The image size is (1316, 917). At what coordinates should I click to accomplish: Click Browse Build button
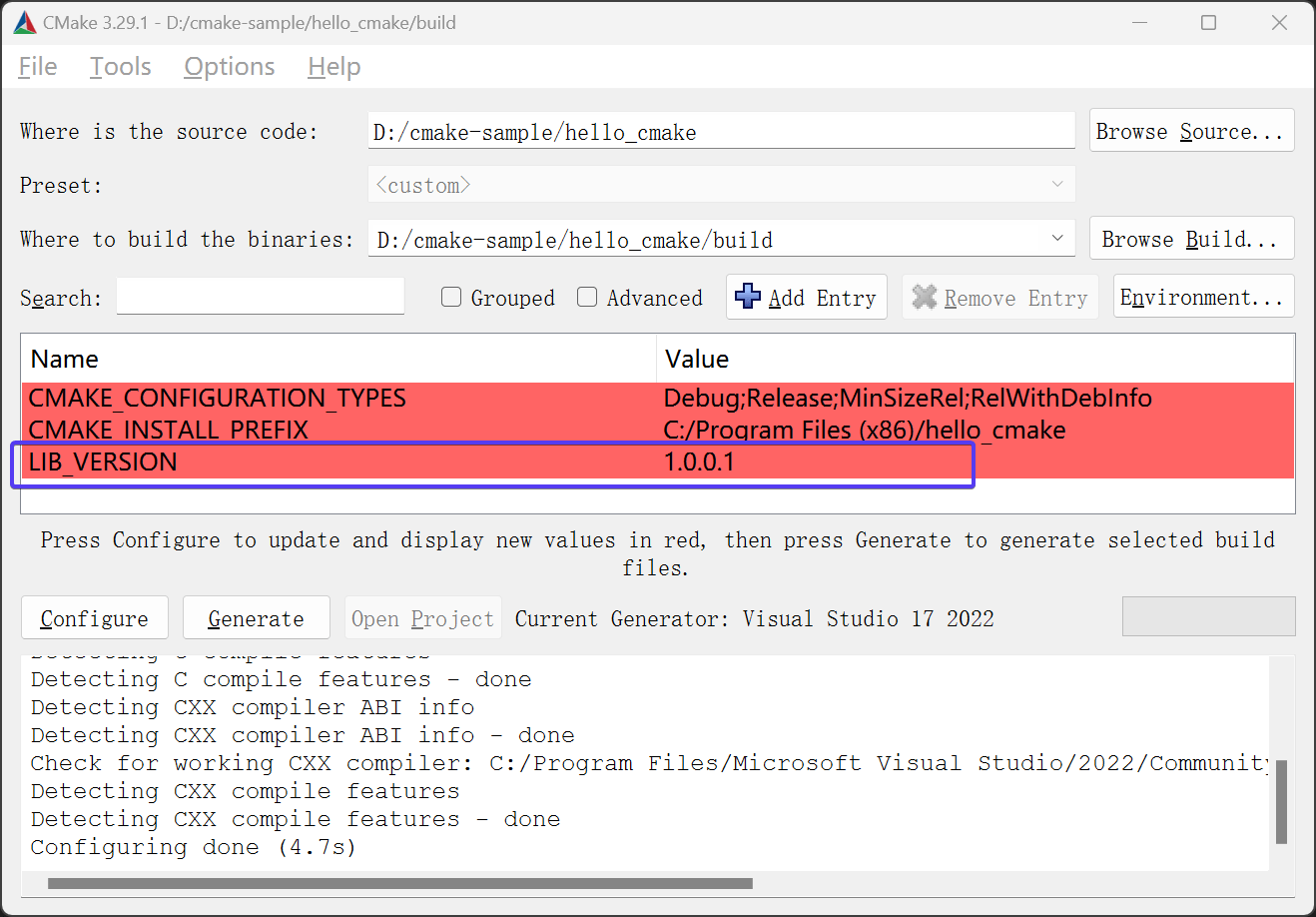click(1190, 239)
